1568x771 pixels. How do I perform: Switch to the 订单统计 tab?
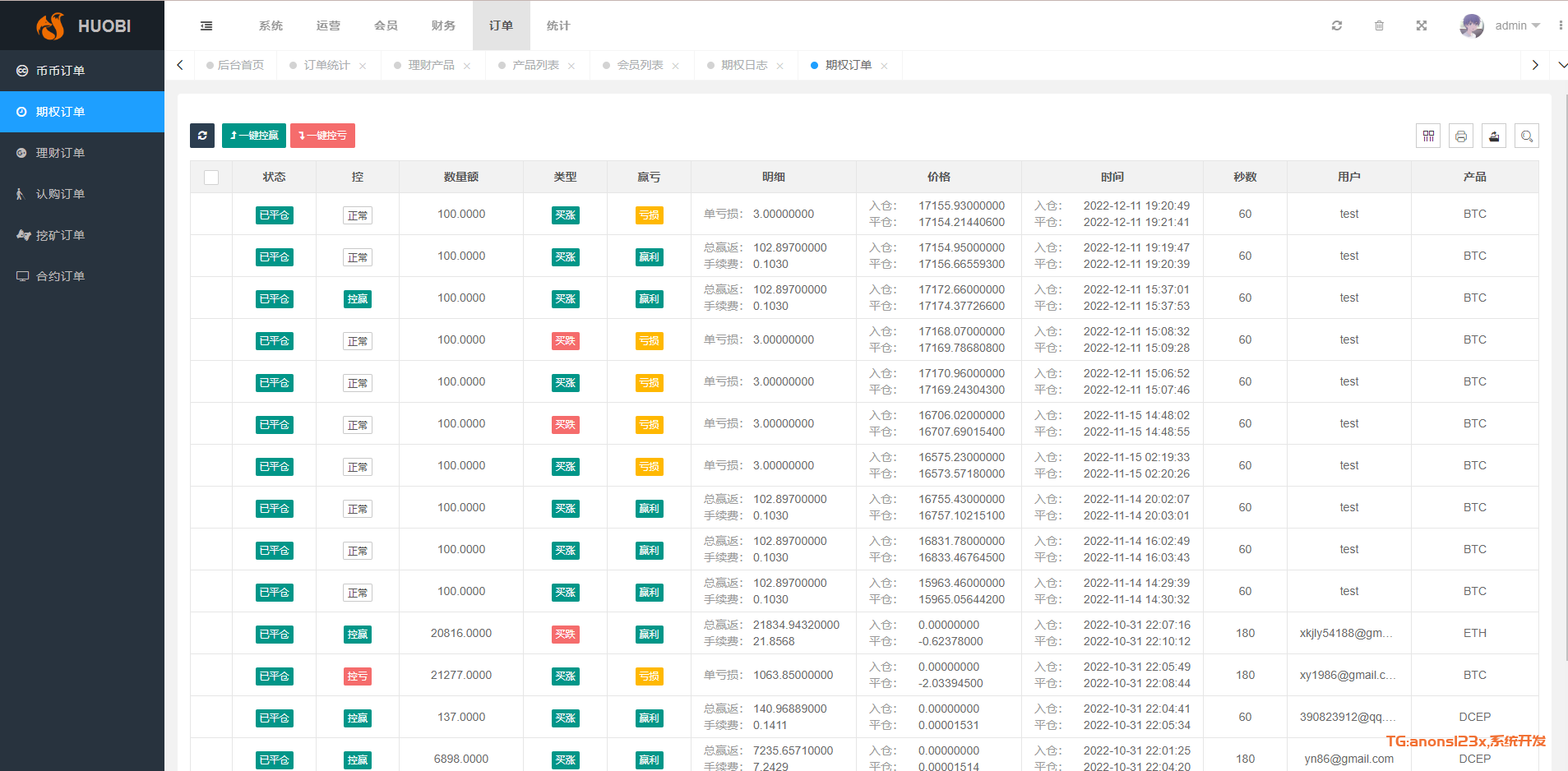point(326,65)
